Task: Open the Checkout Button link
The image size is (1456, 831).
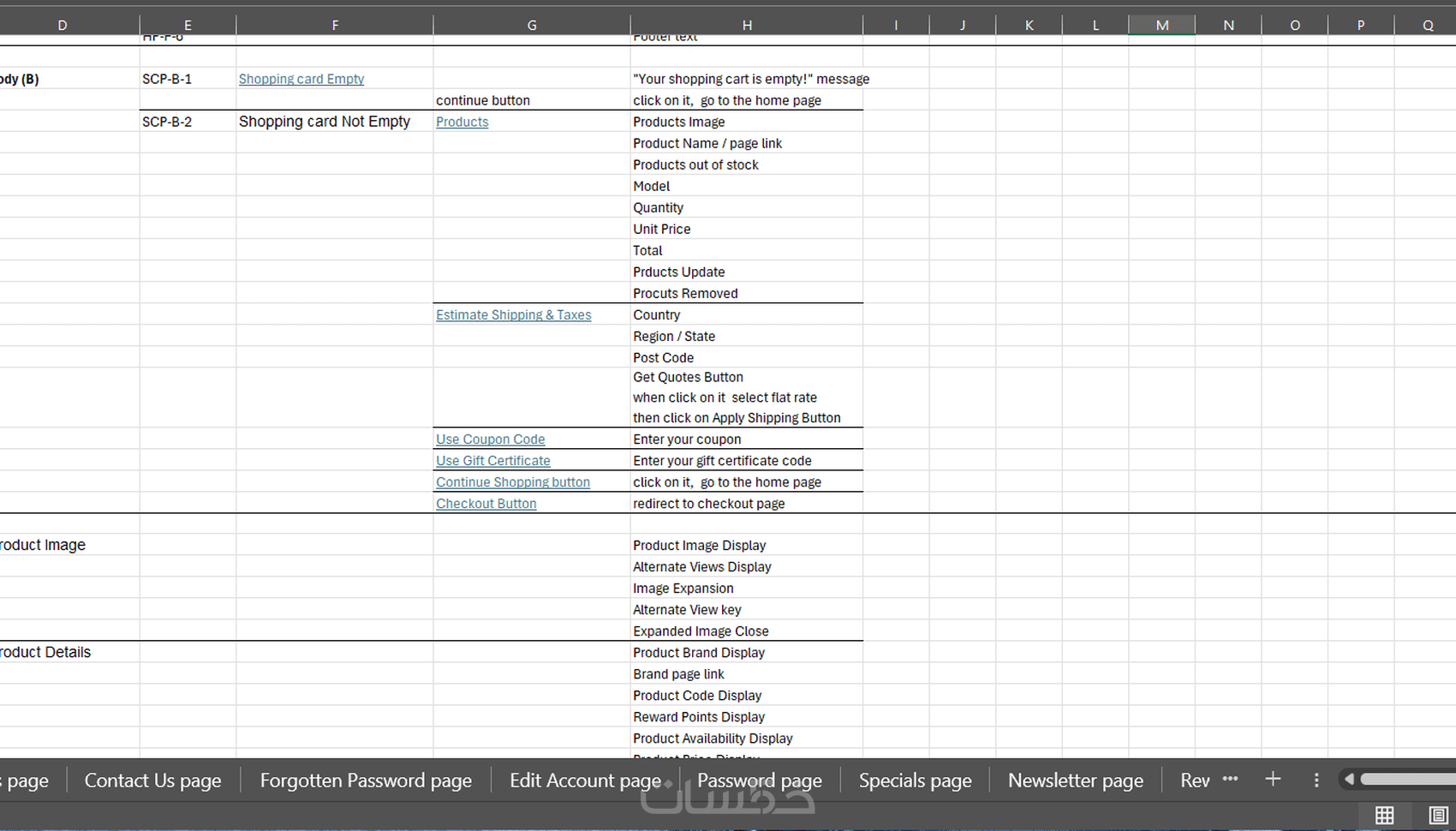Action: click(486, 503)
